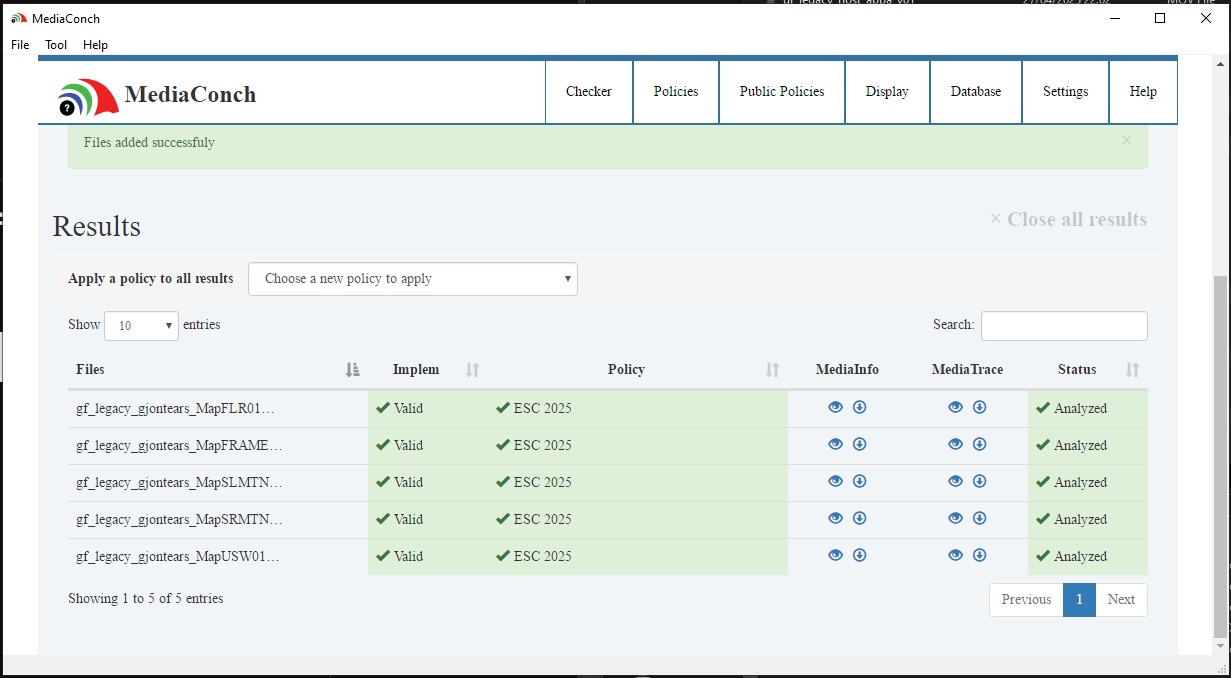View MediaInfo report for MapSLMTN file
Viewport: 1231px width, 678px height.
(x=835, y=481)
